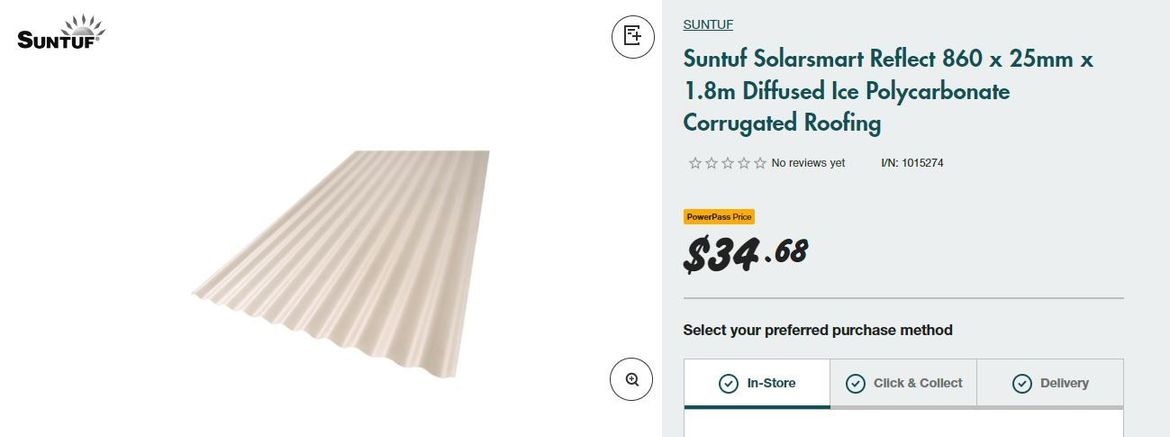The width and height of the screenshot is (1170, 437).
Task: Select the fifth rating star
Action: tap(760, 163)
